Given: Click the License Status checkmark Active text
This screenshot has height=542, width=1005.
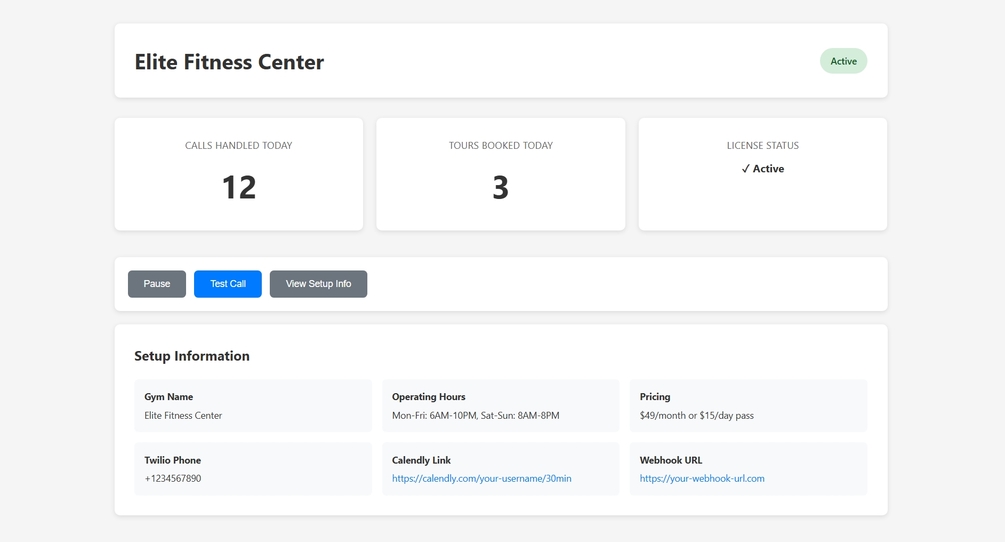Looking at the screenshot, I should (763, 169).
